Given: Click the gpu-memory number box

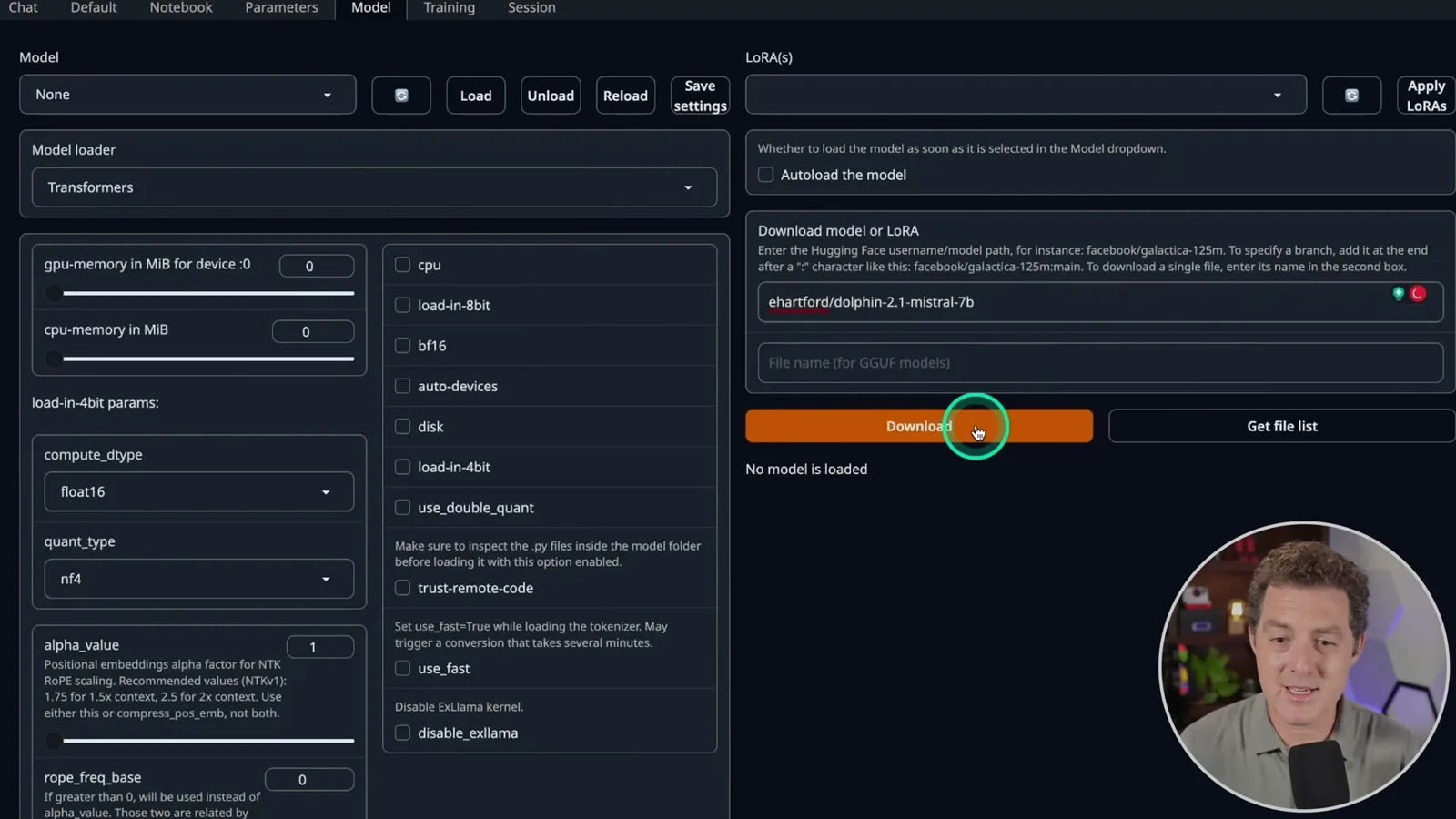Looking at the screenshot, I should (x=317, y=266).
